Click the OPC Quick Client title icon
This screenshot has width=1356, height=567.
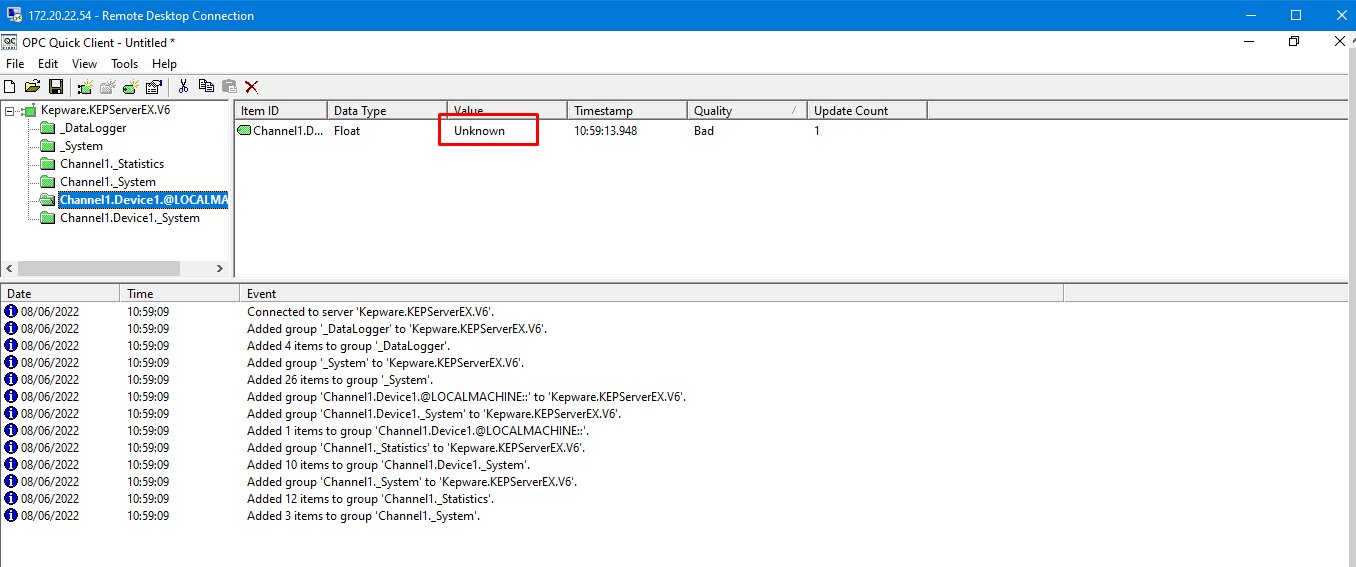[x=9, y=42]
